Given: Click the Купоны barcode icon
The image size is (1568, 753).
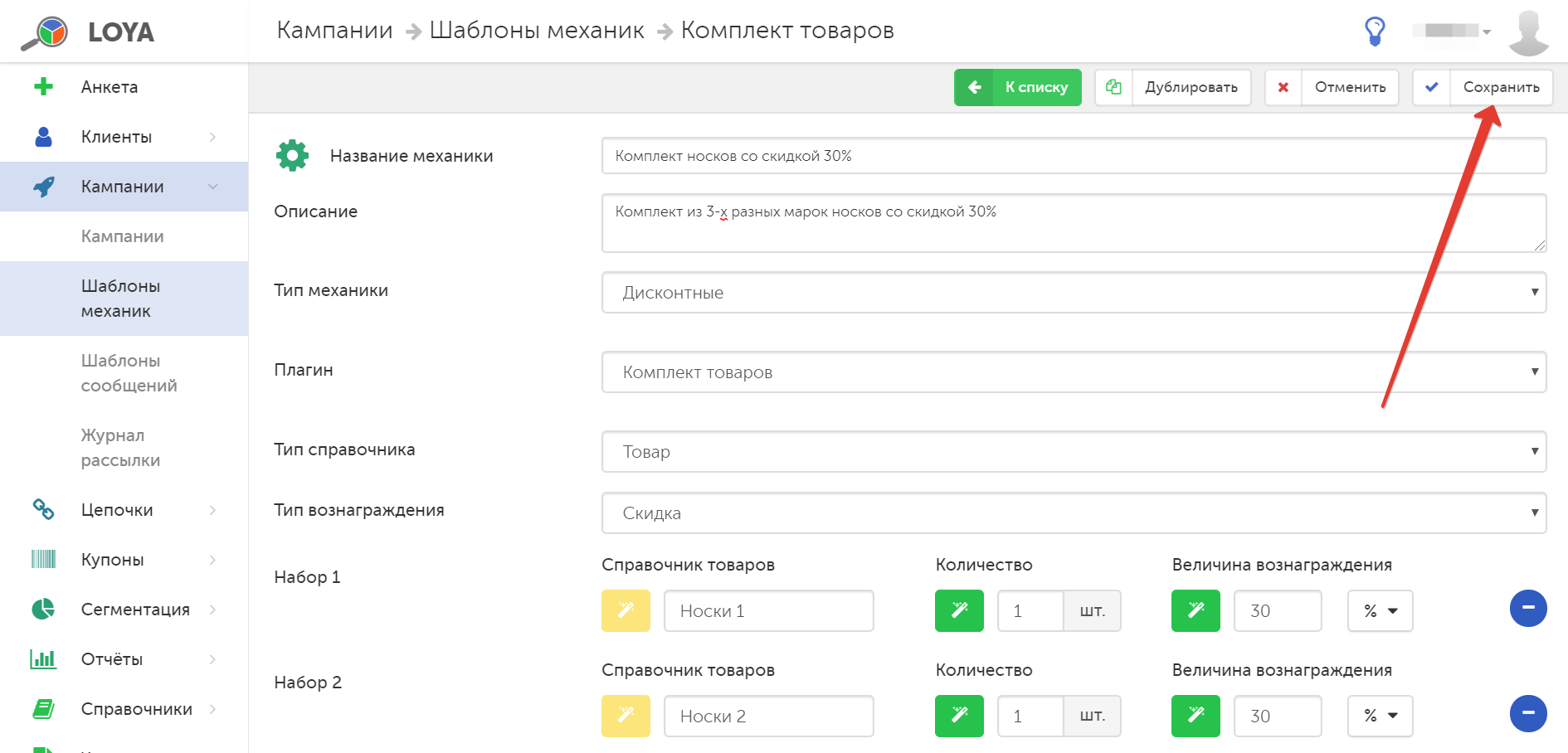Looking at the screenshot, I should click(x=44, y=559).
